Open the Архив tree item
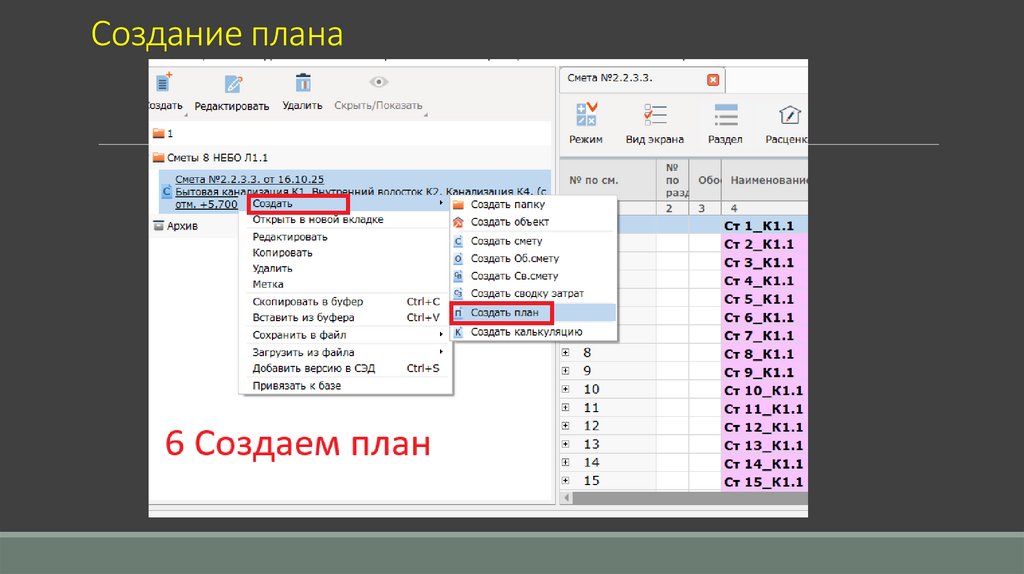1024x574 pixels. coord(182,226)
